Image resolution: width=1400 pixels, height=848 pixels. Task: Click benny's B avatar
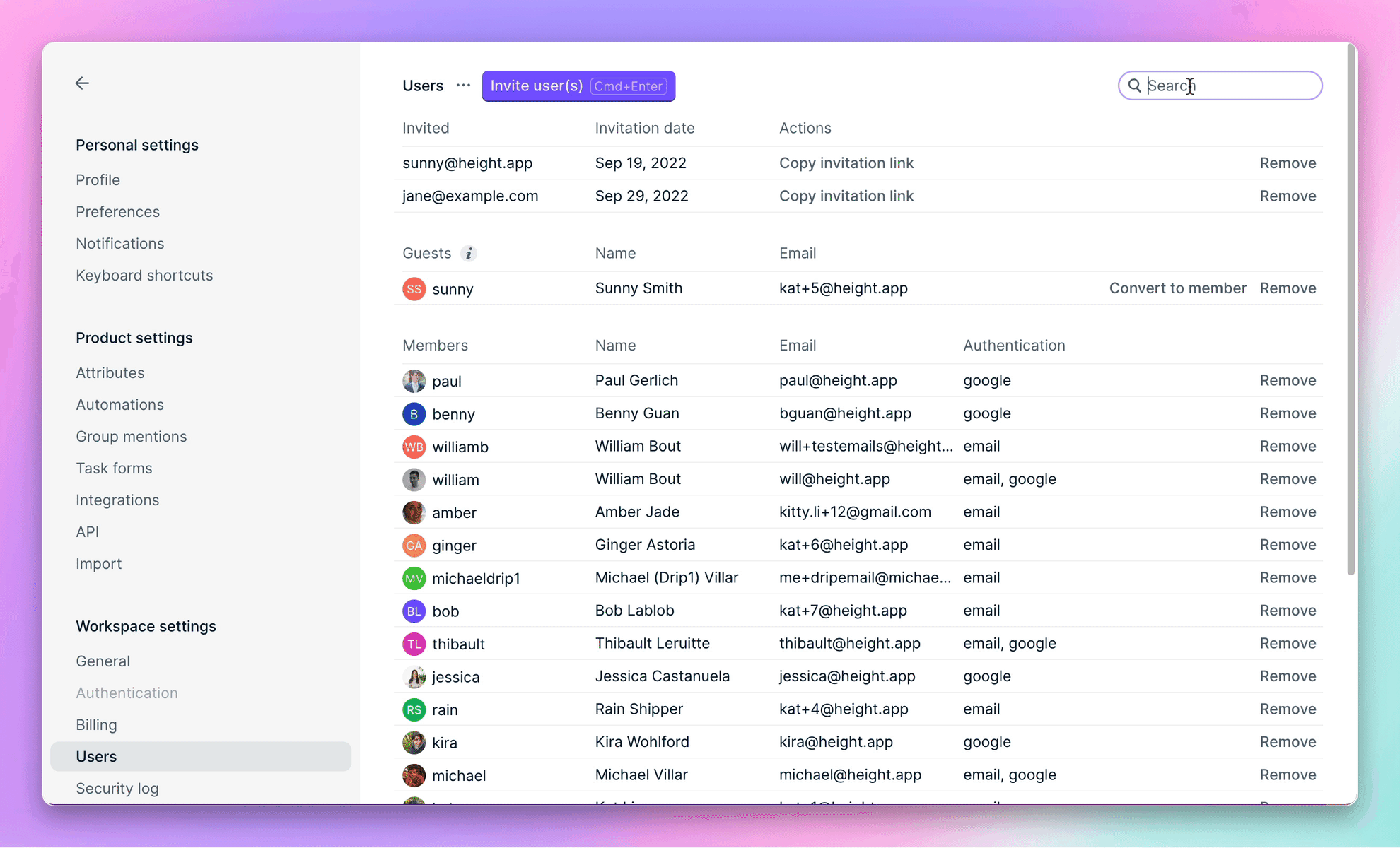[414, 414]
